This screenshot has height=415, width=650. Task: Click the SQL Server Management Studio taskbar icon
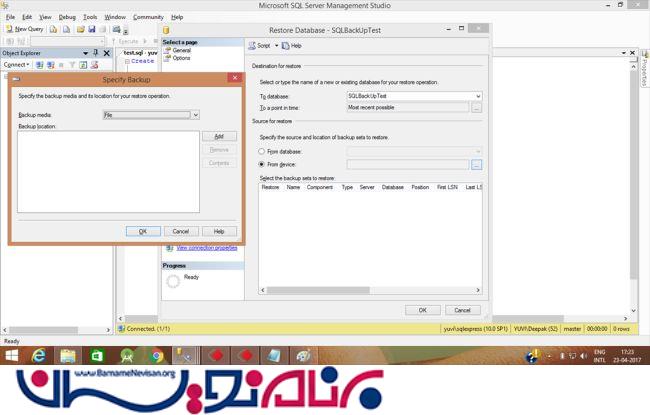[184, 356]
